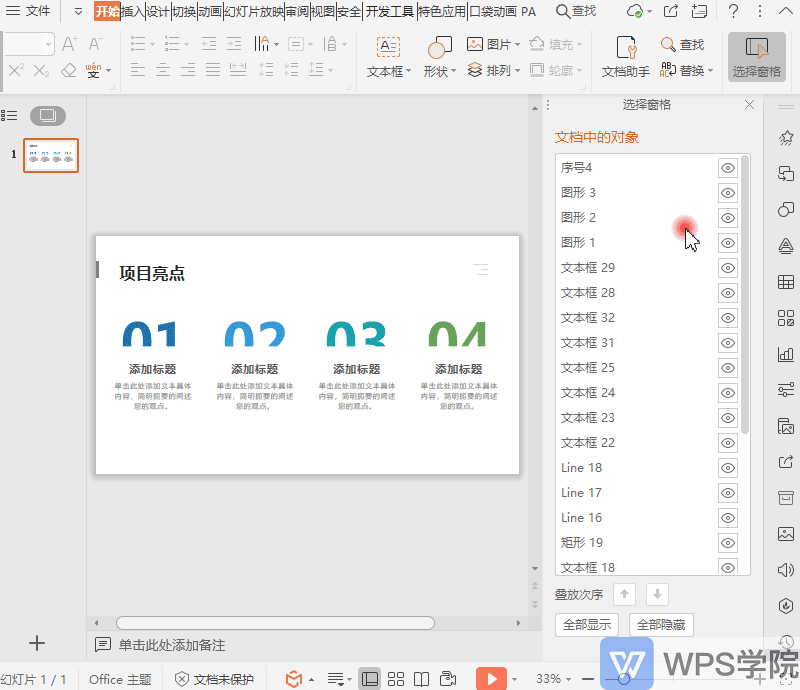Decrease the paragraph indent

click(x=209, y=44)
